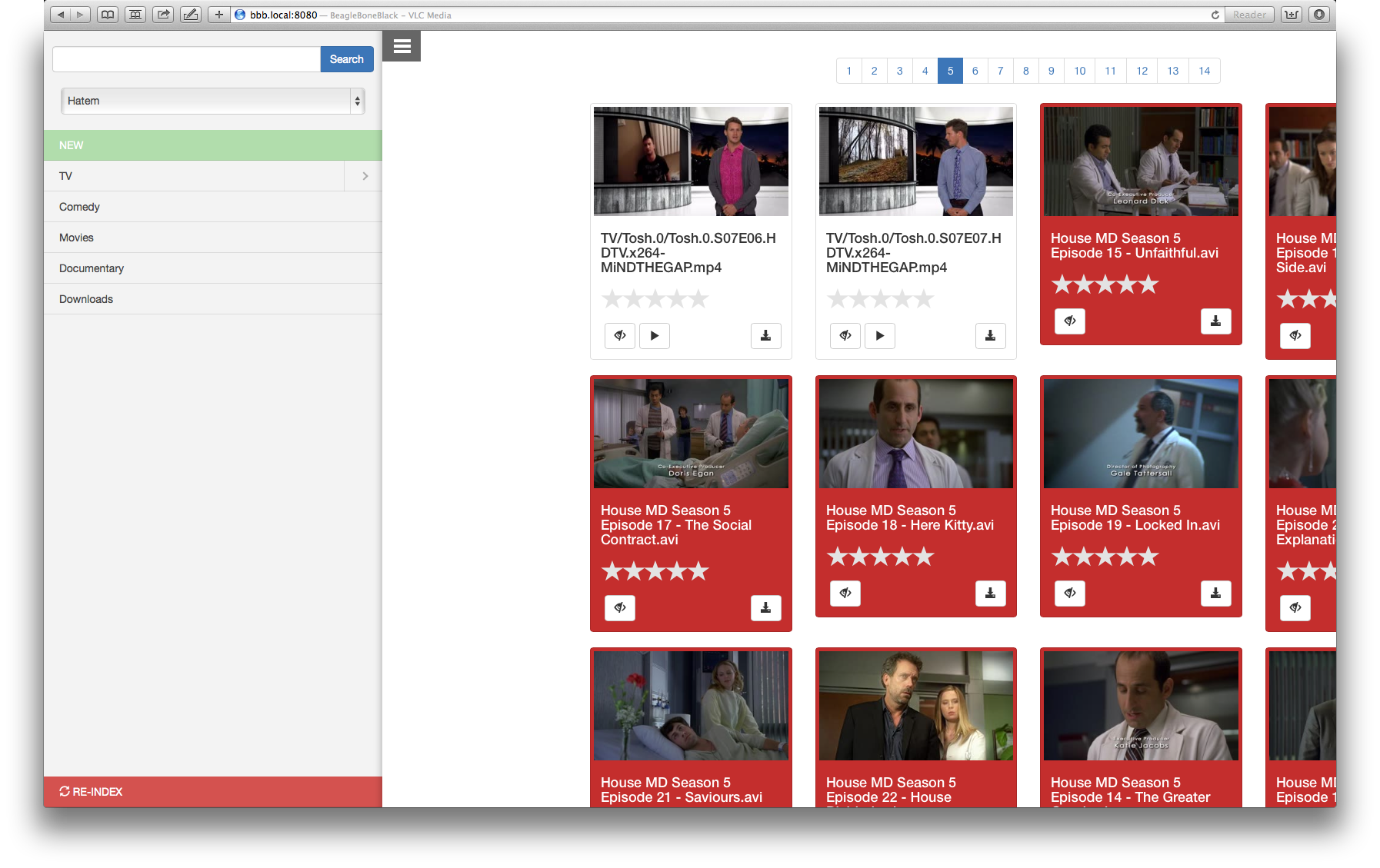Download Episode 18 Here Kitty

[x=991, y=594]
